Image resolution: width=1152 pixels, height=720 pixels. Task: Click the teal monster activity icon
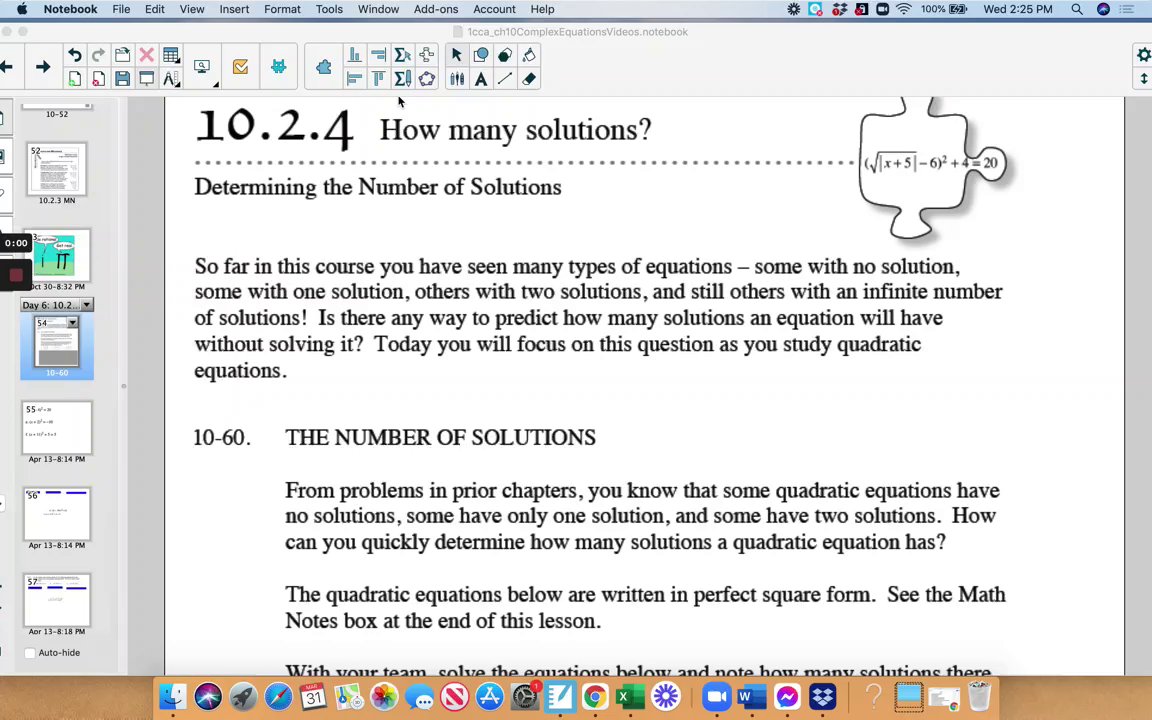point(278,67)
